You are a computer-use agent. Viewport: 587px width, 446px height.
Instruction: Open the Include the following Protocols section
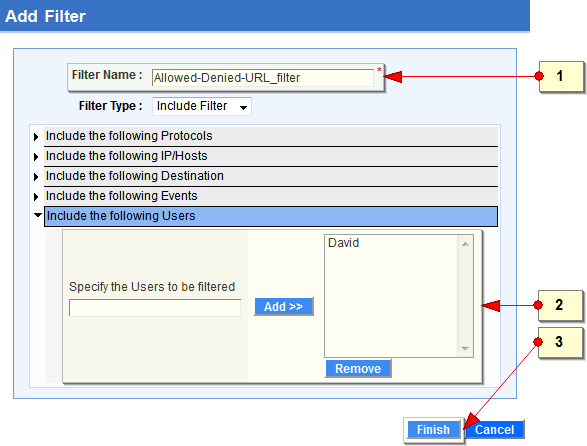pyautogui.click(x=271, y=136)
